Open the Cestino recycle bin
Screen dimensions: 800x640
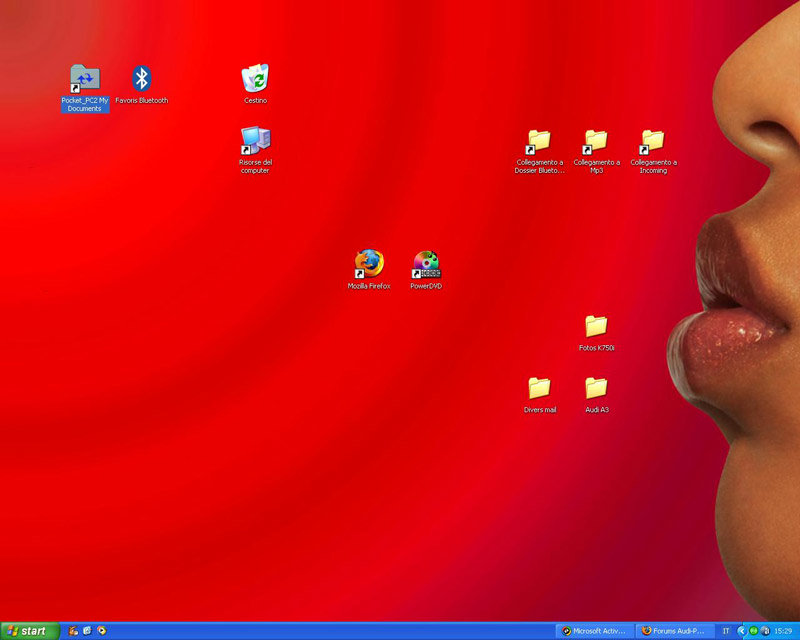255,79
